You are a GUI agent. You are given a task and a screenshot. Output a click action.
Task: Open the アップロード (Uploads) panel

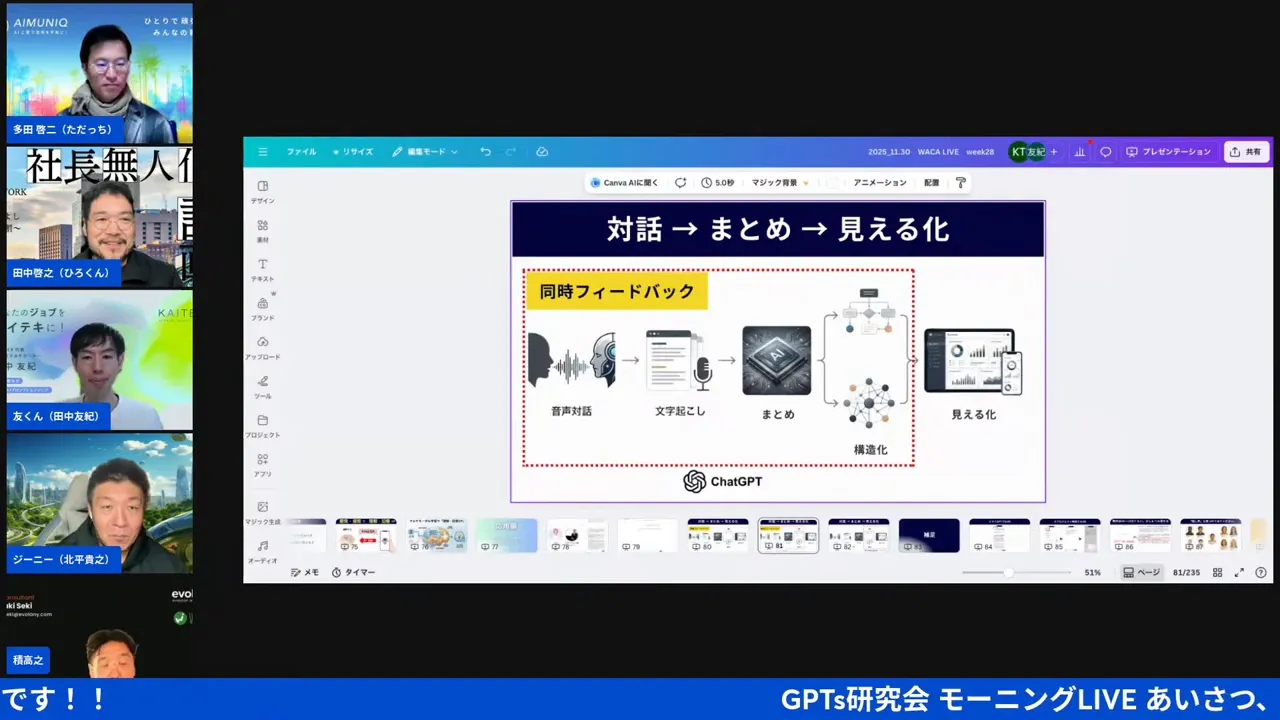[x=262, y=349]
